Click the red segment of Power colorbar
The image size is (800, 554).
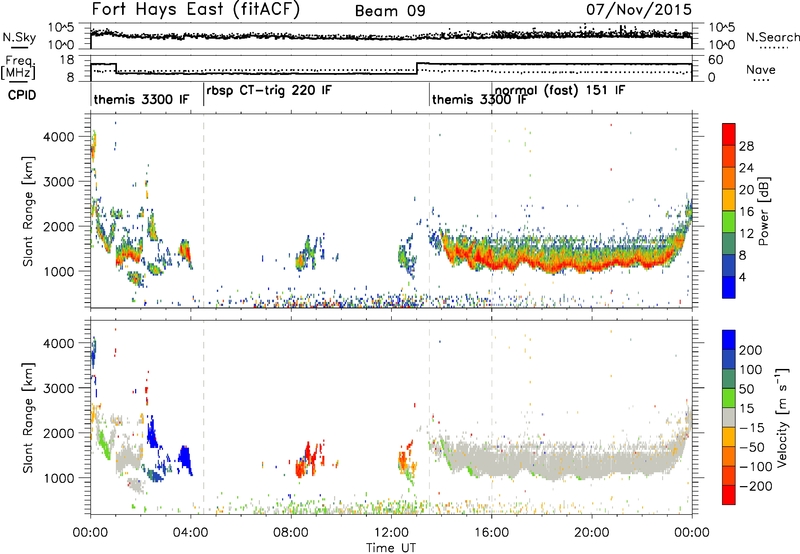(729, 134)
